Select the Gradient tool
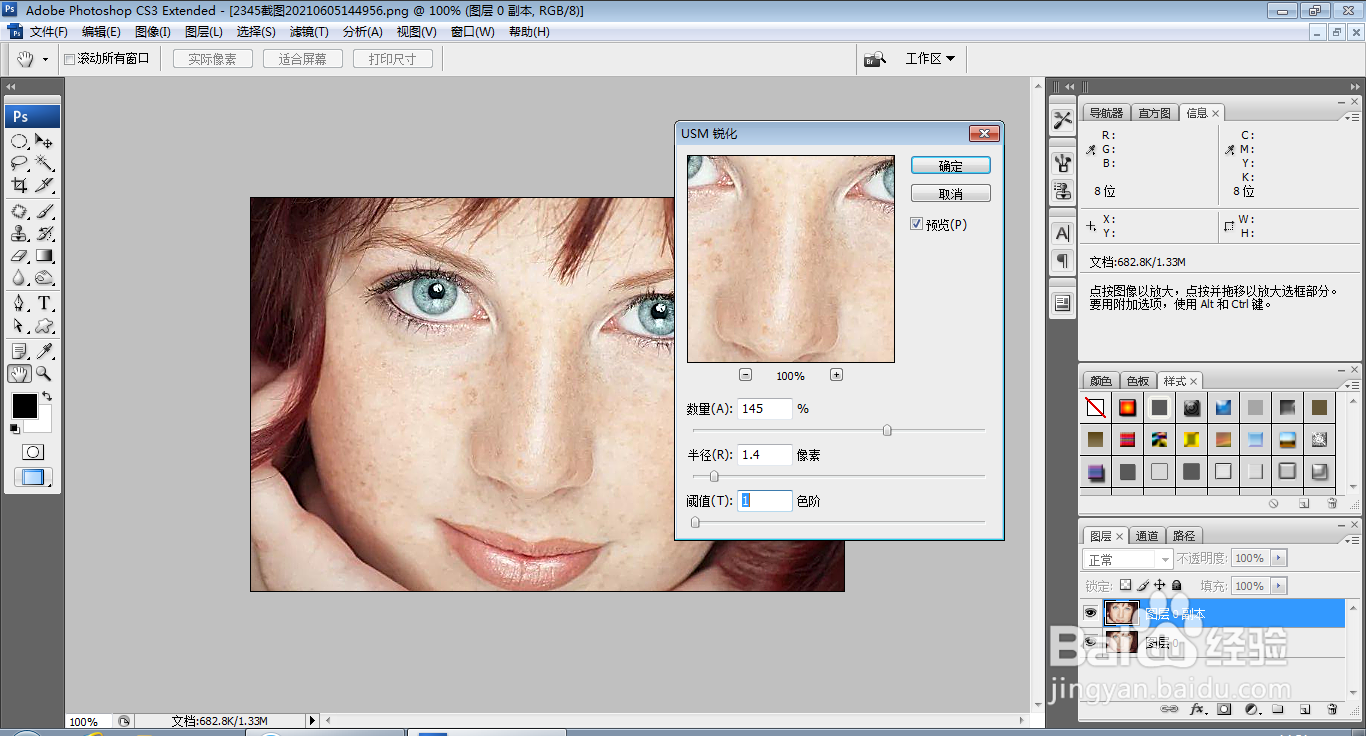Screen dimensions: 1366x736 (x=44, y=256)
